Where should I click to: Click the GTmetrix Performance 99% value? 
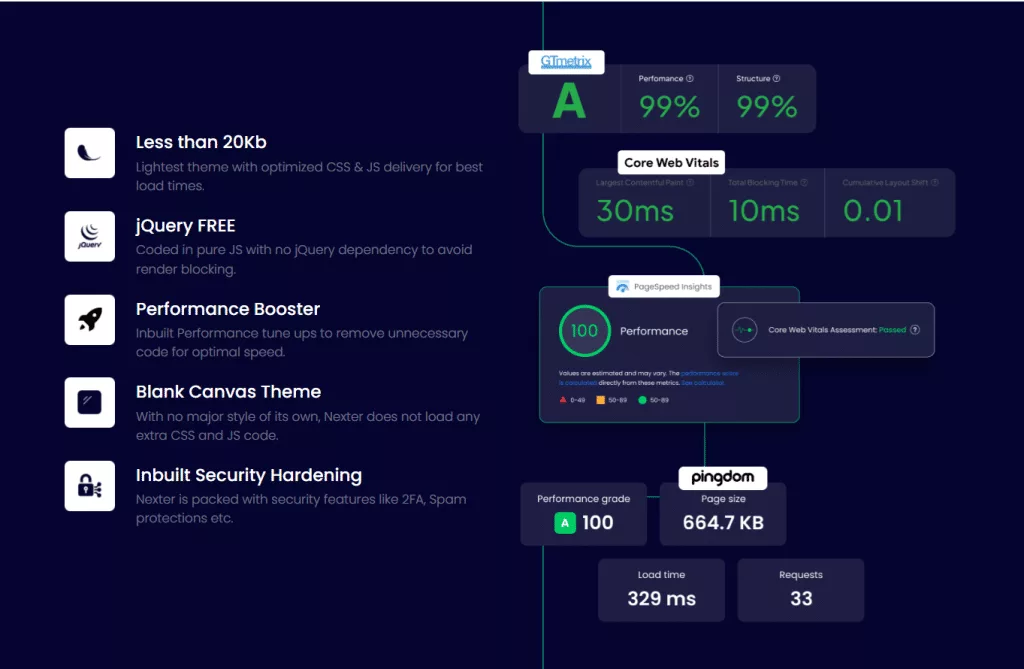point(669,106)
